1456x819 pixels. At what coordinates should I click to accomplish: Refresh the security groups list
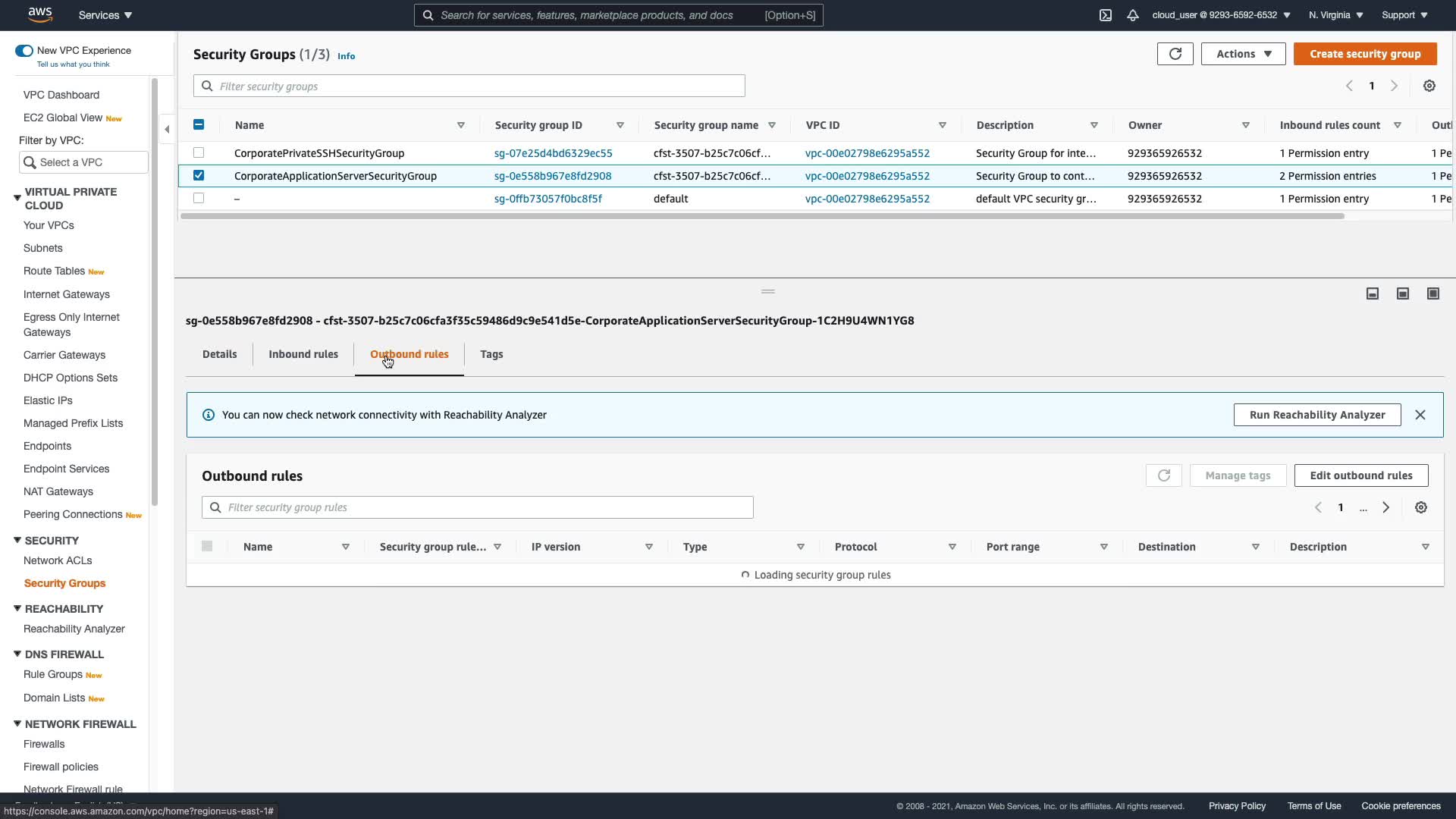click(x=1175, y=54)
